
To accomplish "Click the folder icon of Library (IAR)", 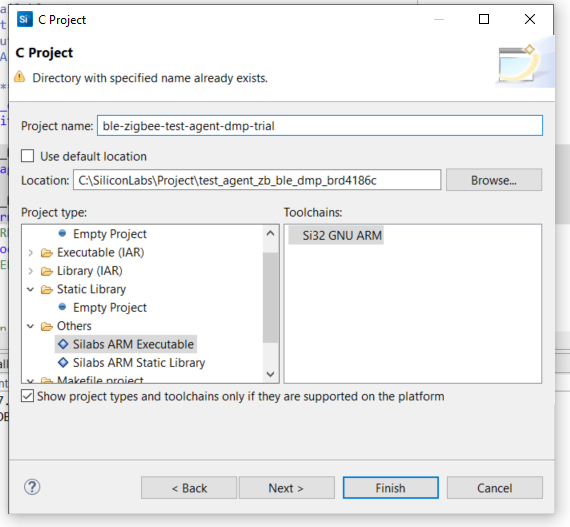I will 47,271.
